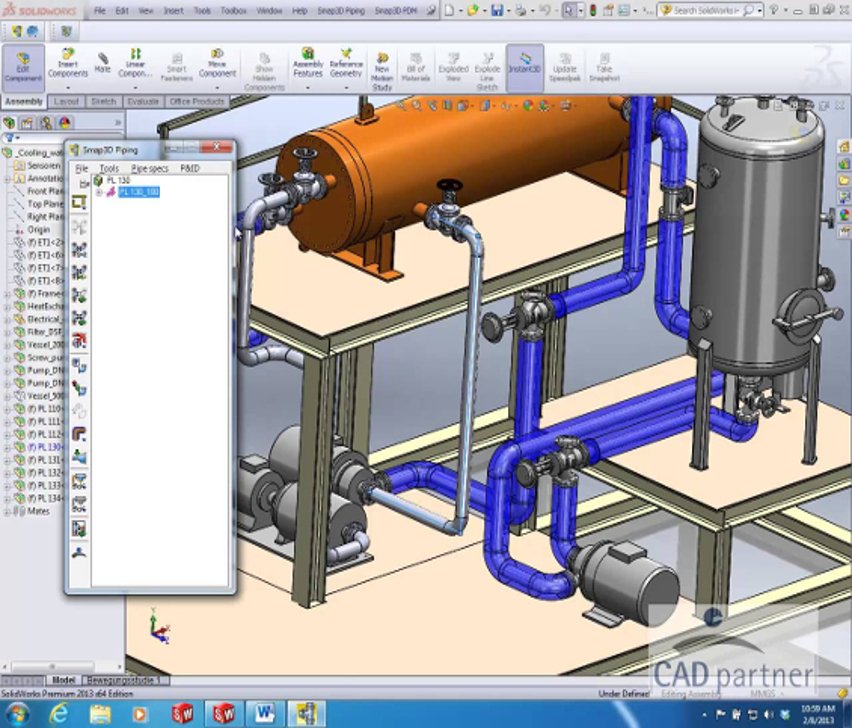Image resolution: width=852 pixels, height=728 pixels.
Task: Click the Help question mark icon
Action: click(774, 10)
